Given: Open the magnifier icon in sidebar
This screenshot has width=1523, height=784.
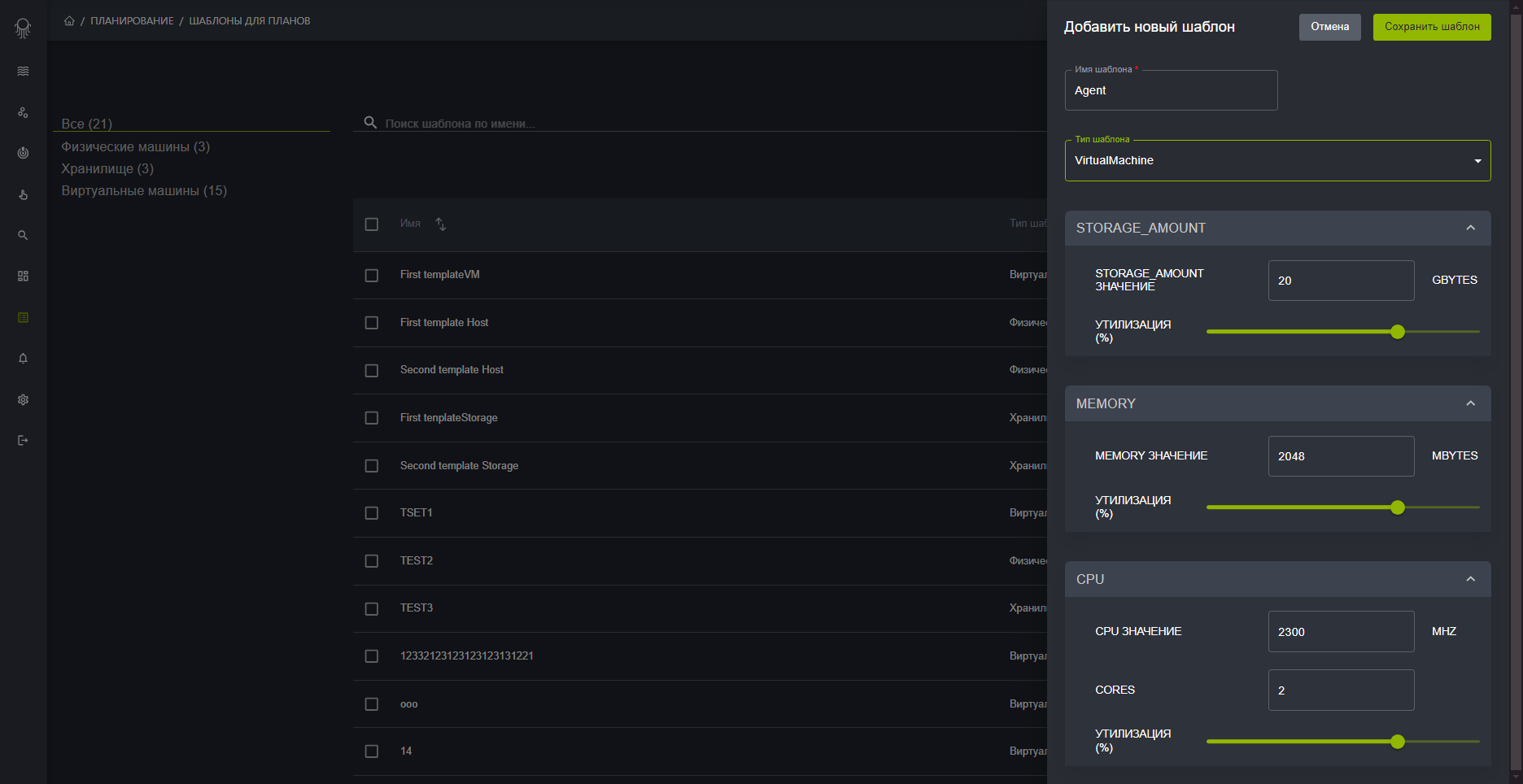Looking at the screenshot, I should click(x=23, y=235).
